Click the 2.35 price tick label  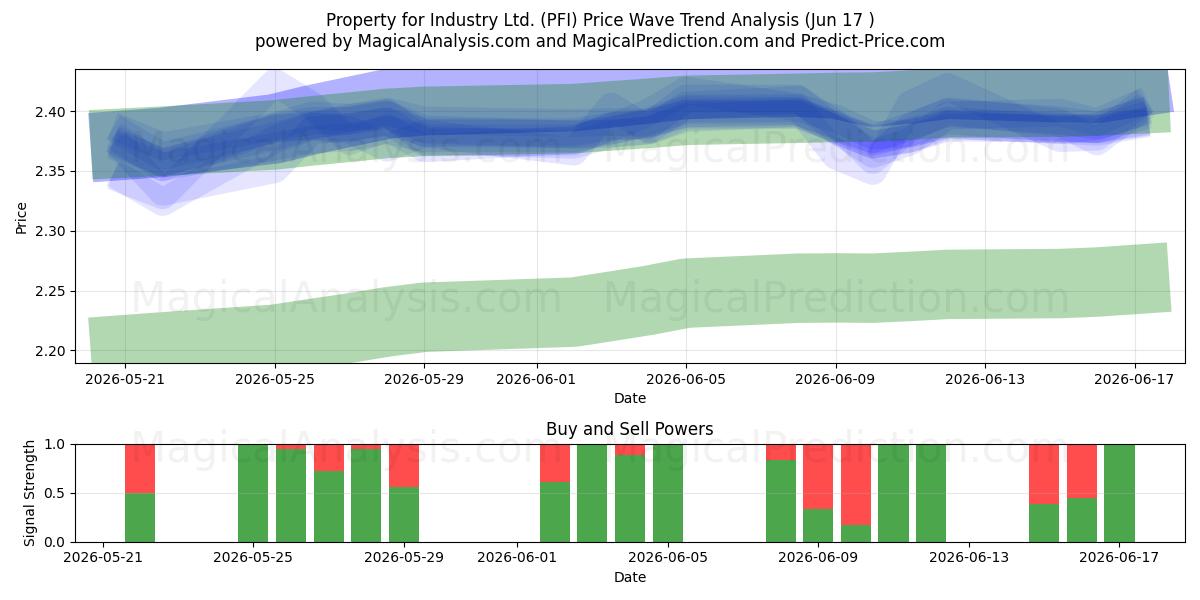click(51, 172)
